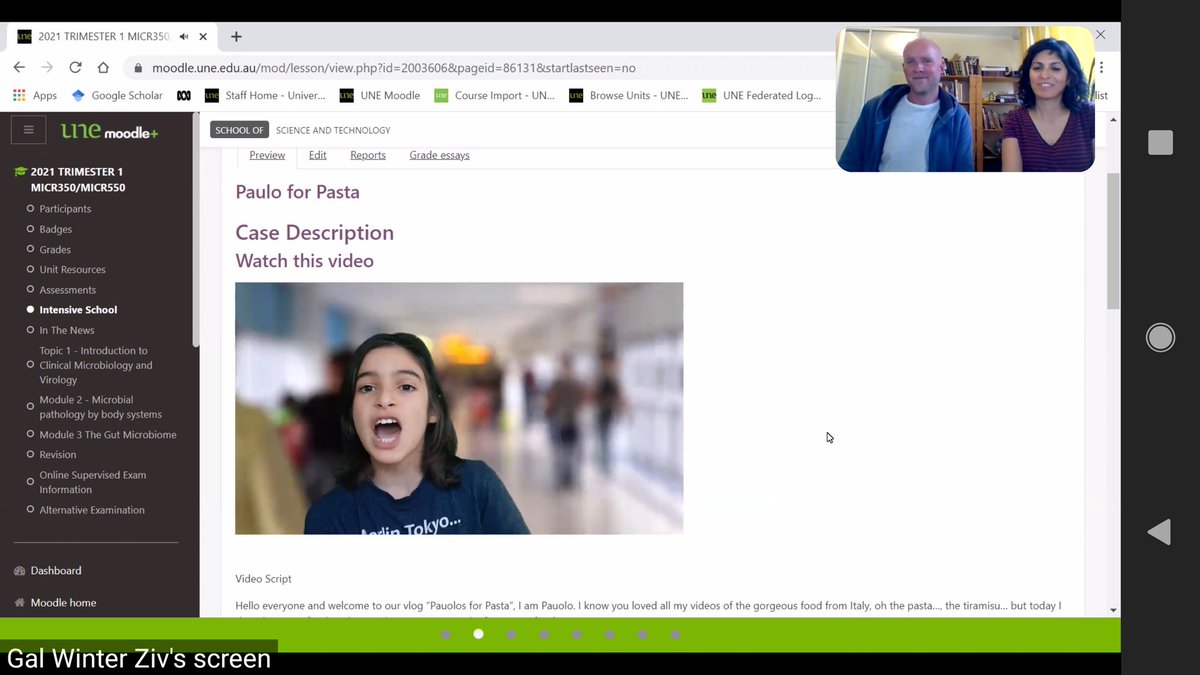Select Intensive School in the sidebar
The image size is (1200, 675).
78,310
